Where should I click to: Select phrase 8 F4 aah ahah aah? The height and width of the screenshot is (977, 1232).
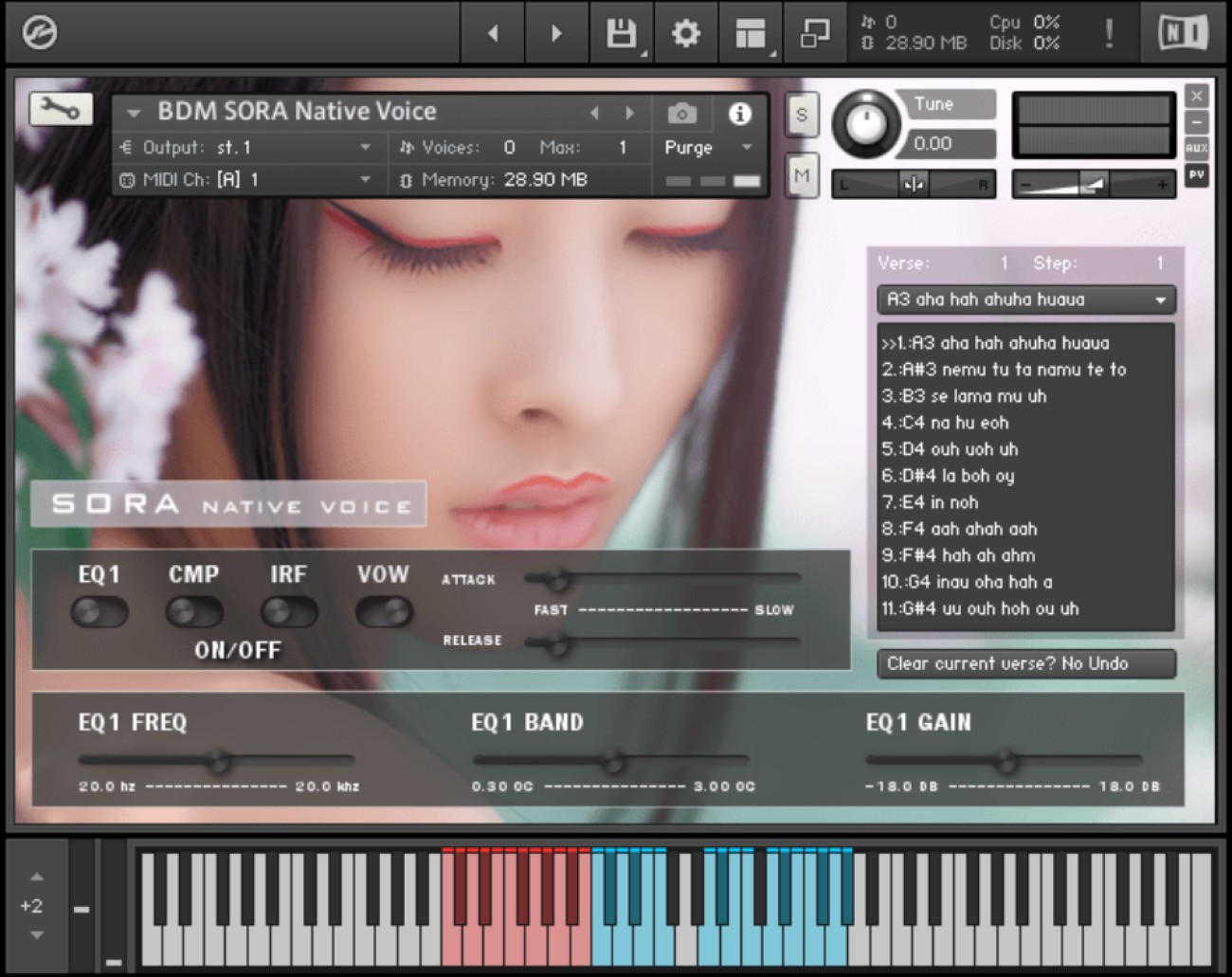(x=960, y=529)
